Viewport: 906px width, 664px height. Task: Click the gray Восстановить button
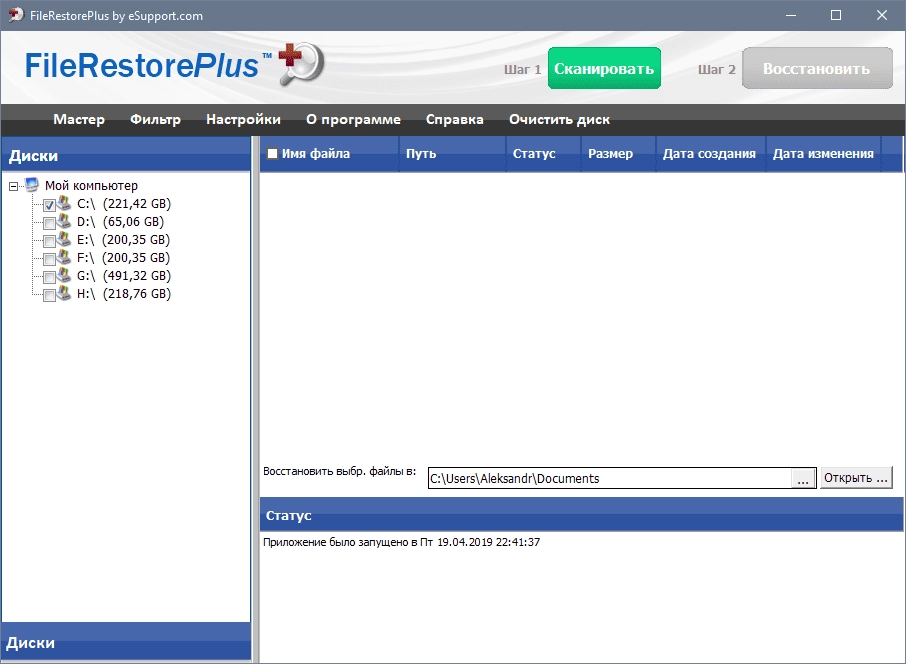coord(817,68)
